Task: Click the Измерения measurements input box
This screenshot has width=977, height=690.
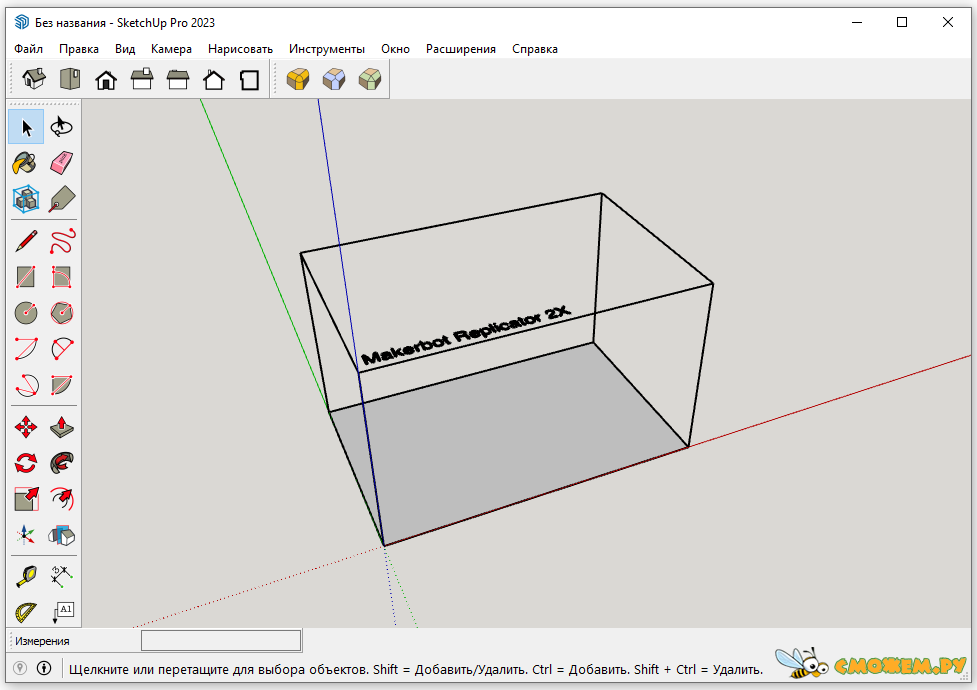Action: pyautogui.click(x=221, y=640)
